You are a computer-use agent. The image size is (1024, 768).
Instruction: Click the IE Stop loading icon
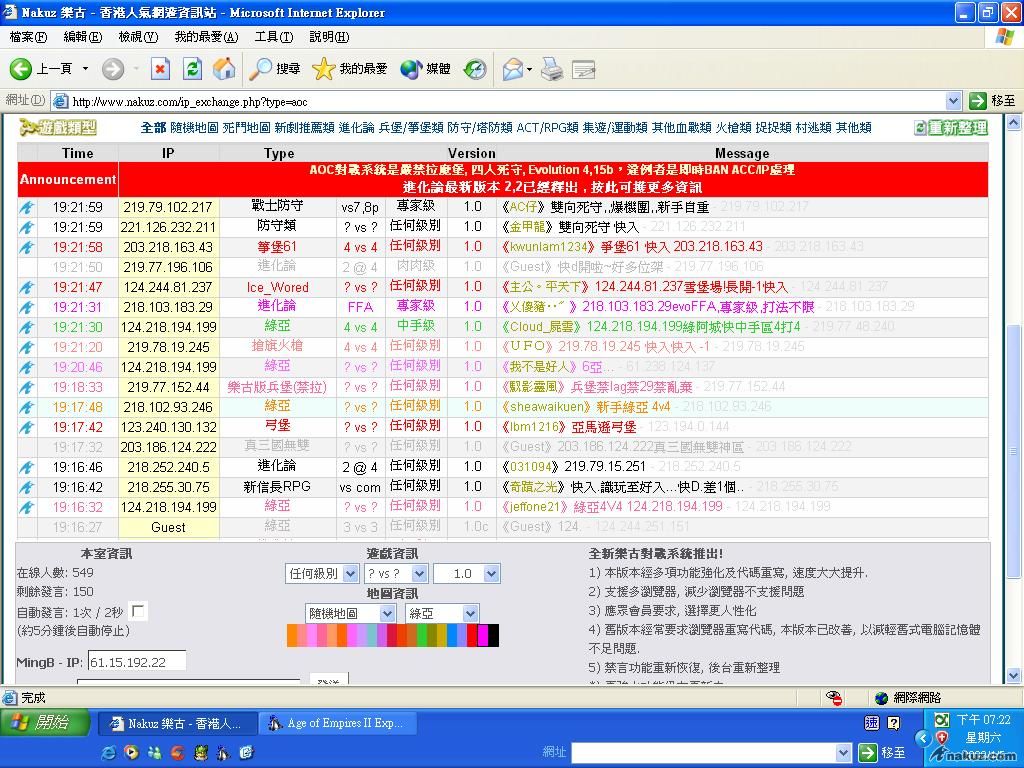coord(160,69)
